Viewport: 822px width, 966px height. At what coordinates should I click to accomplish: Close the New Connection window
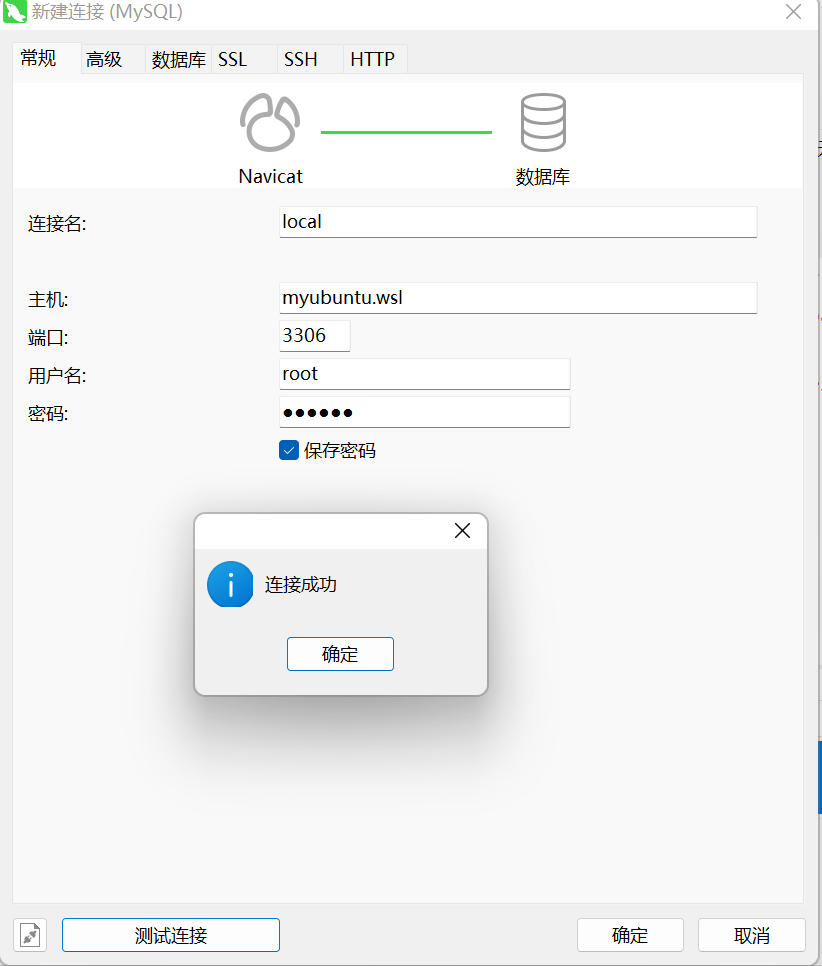(794, 11)
